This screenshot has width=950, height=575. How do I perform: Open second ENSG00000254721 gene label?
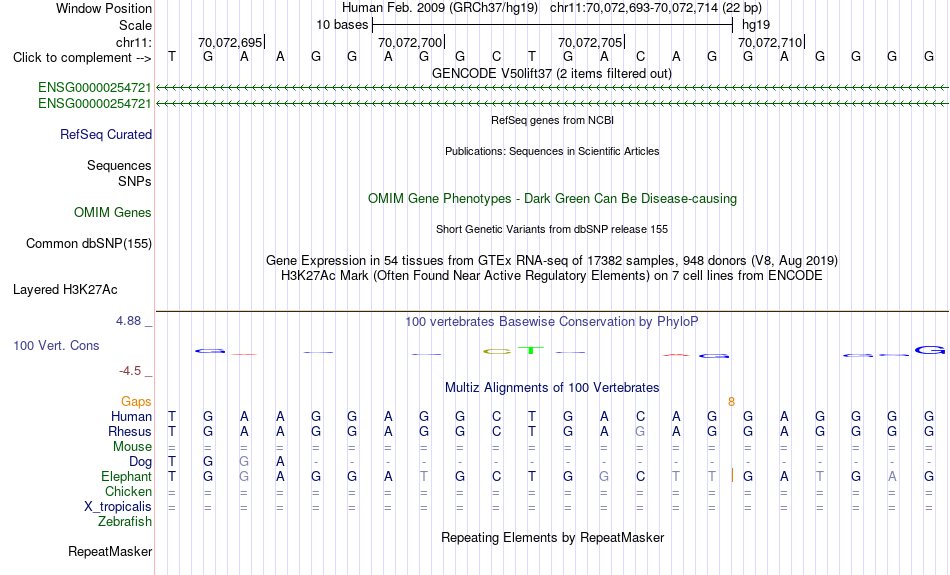95,104
